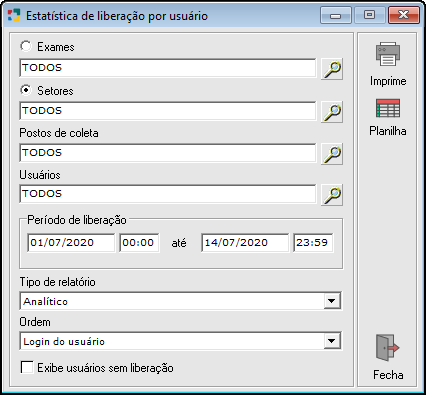Image resolution: width=426 pixels, height=395 pixels.
Task: Minimize the Estatística de liberação window
Action: click(x=336, y=15)
